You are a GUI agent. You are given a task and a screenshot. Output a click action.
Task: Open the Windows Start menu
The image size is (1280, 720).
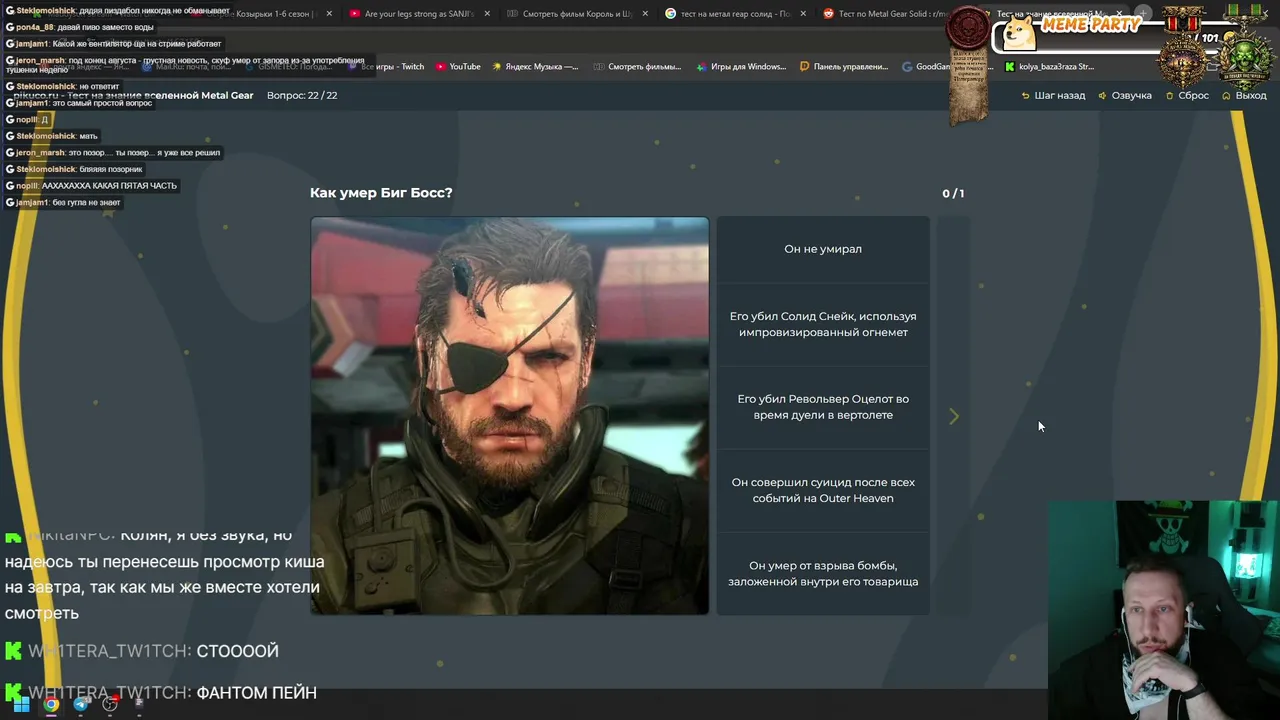[x=21, y=704]
